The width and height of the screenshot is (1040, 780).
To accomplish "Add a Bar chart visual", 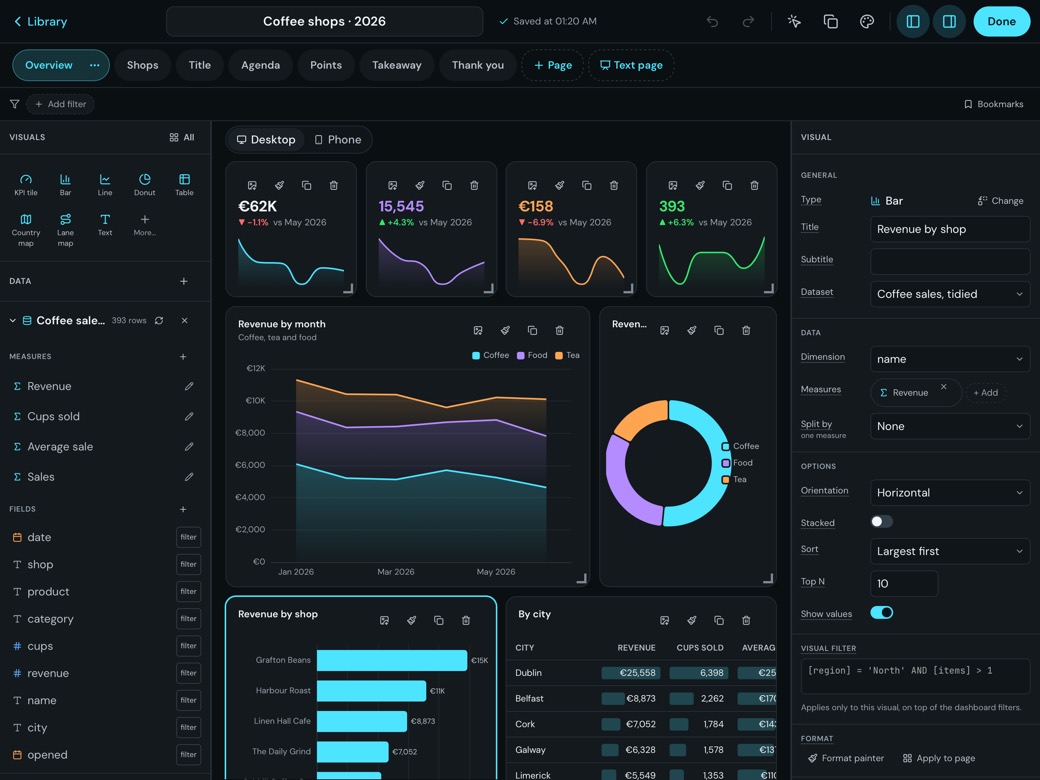I will [65, 184].
